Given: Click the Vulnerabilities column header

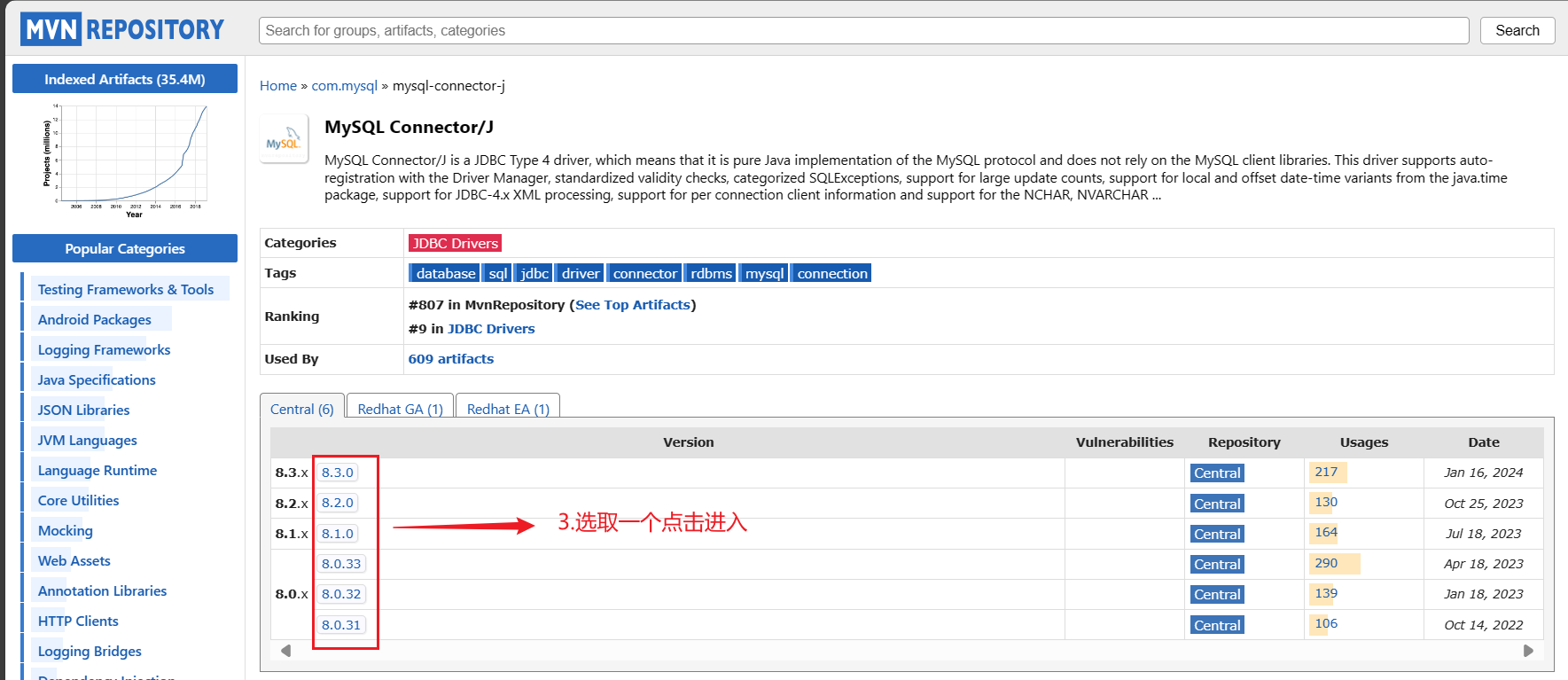Looking at the screenshot, I should click(1124, 442).
